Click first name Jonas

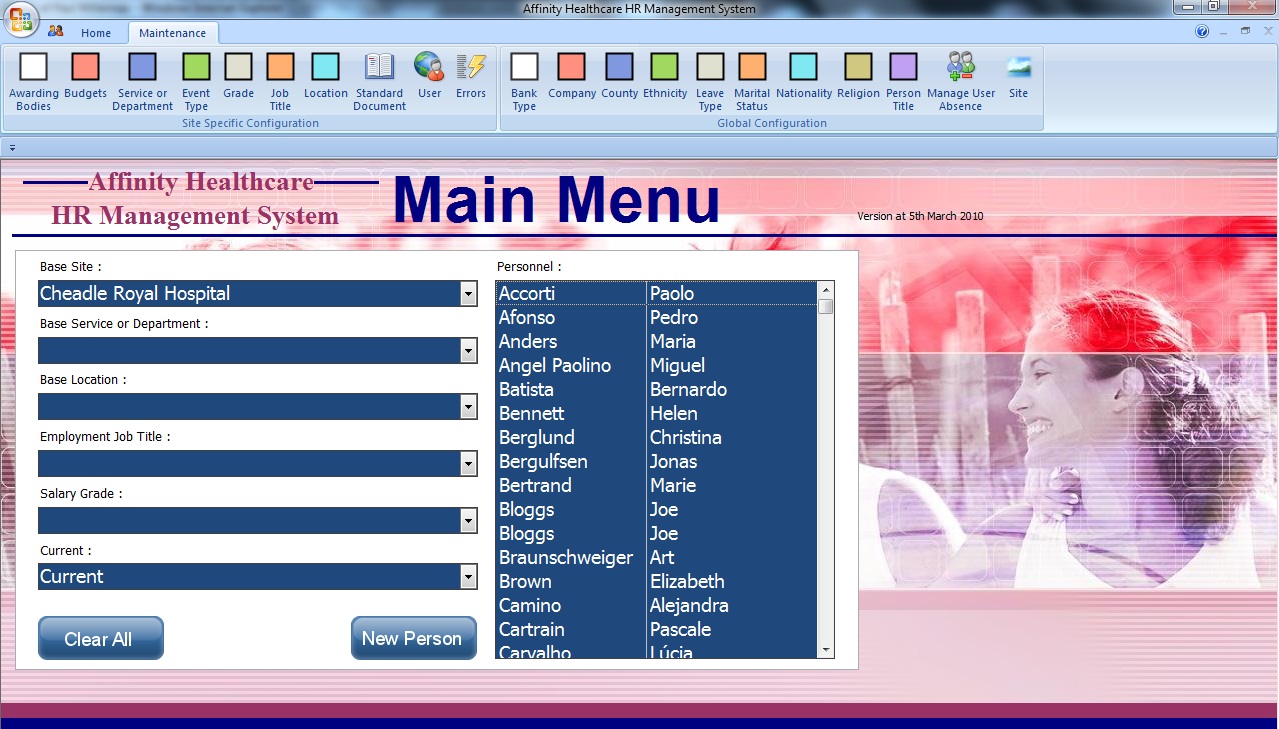tap(674, 461)
